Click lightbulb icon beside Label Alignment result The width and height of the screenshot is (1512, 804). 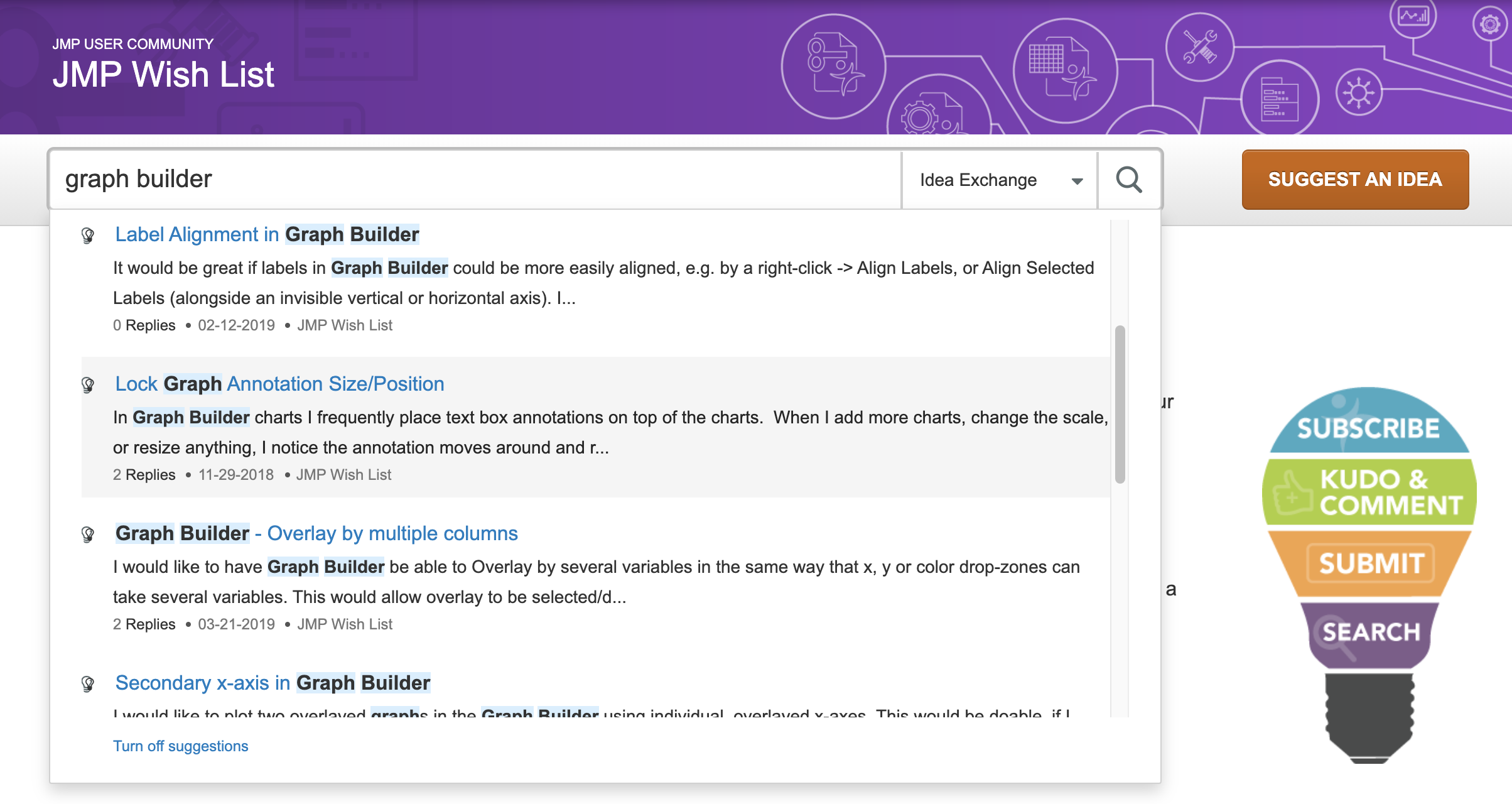(x=88, y=236)
